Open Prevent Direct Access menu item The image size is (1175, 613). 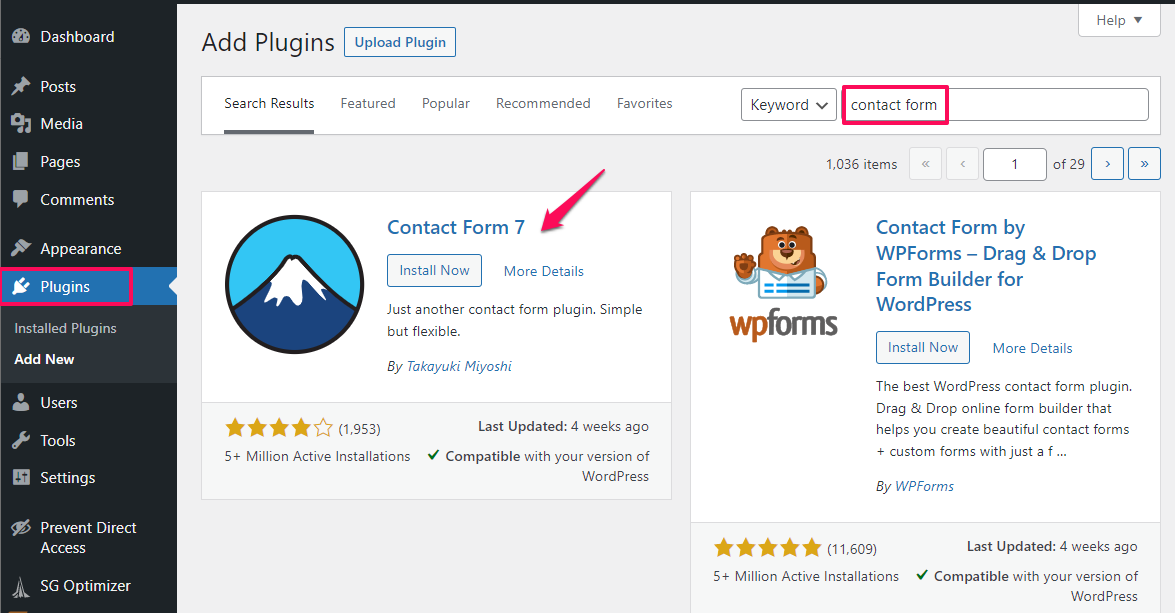tap(88, 537)
